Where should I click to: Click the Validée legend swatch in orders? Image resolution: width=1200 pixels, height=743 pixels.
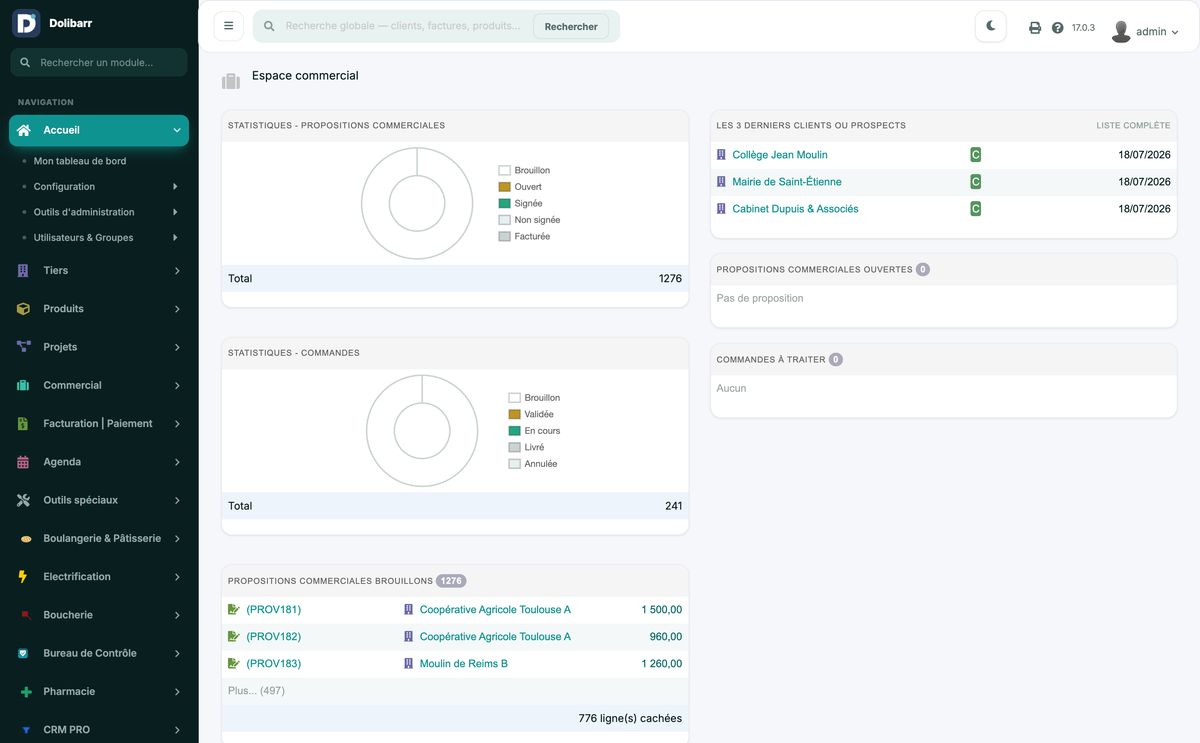pyautogui.click(x=514, y=414)
